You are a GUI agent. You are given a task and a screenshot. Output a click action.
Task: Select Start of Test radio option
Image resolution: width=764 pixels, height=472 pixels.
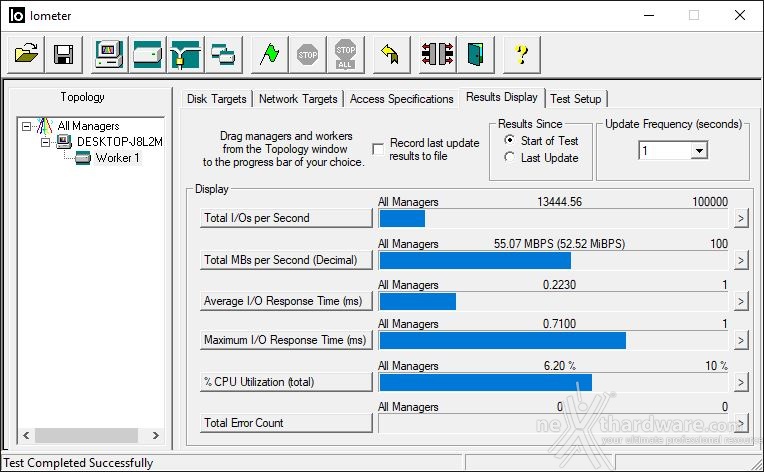click(509, 140)
